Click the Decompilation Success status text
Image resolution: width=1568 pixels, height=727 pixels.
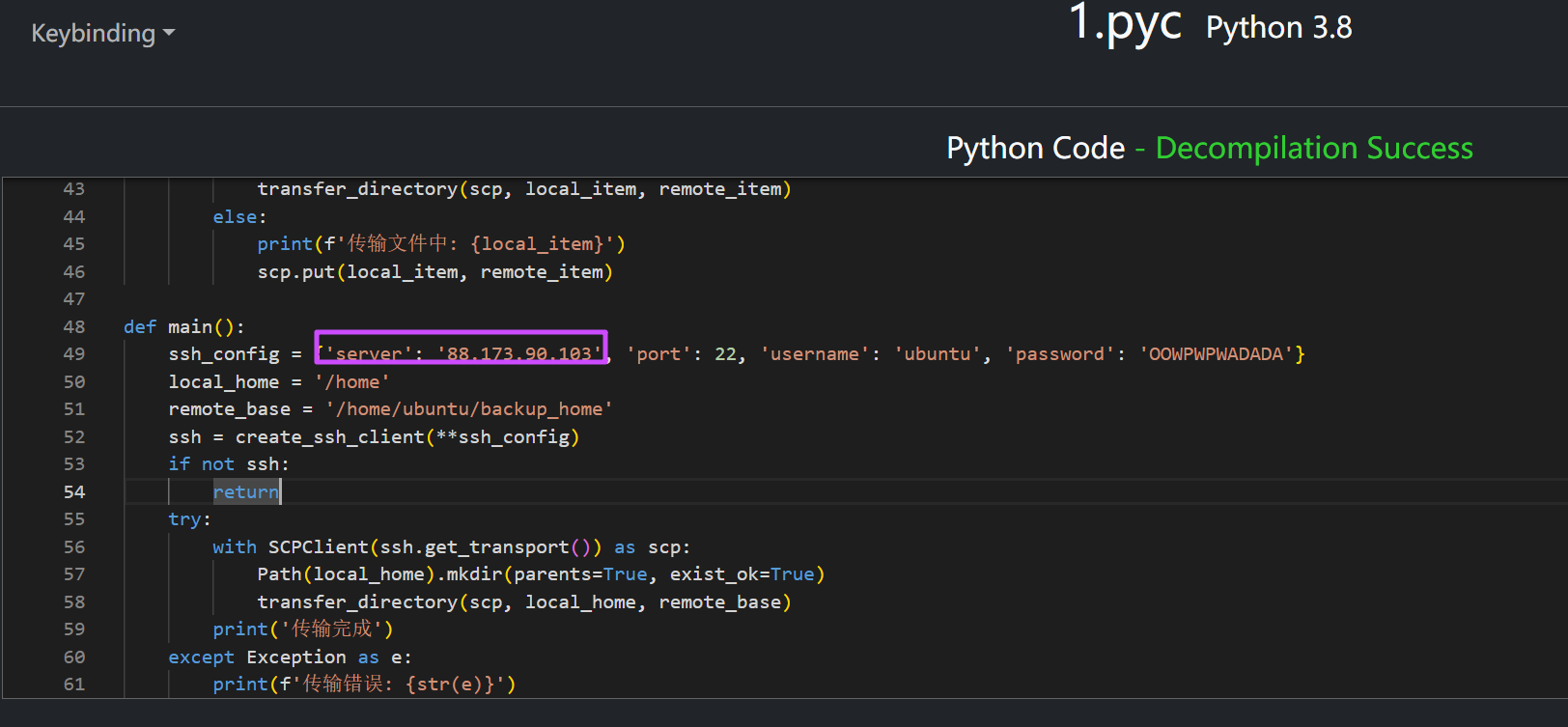pyautogui.click(x=1313, y=148)
